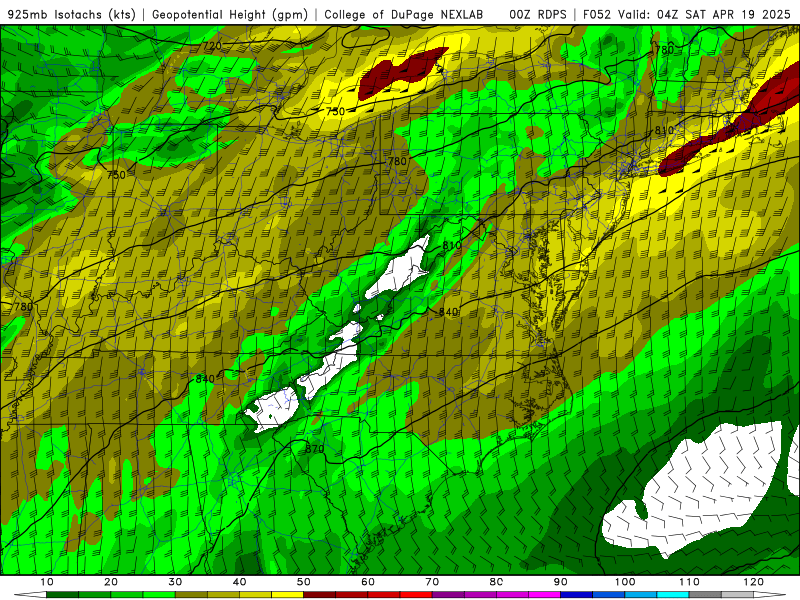Pick dark purple swatch starting at 70 knots

tap(448, 594)
